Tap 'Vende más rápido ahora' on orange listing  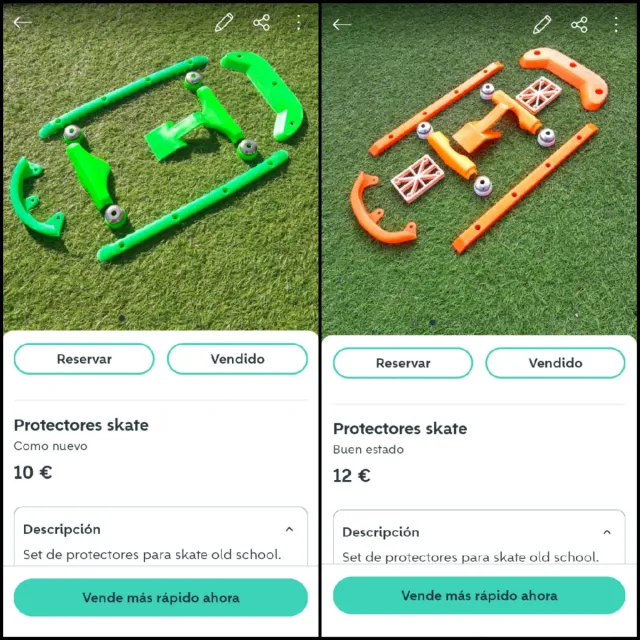(x=479, y=596)
